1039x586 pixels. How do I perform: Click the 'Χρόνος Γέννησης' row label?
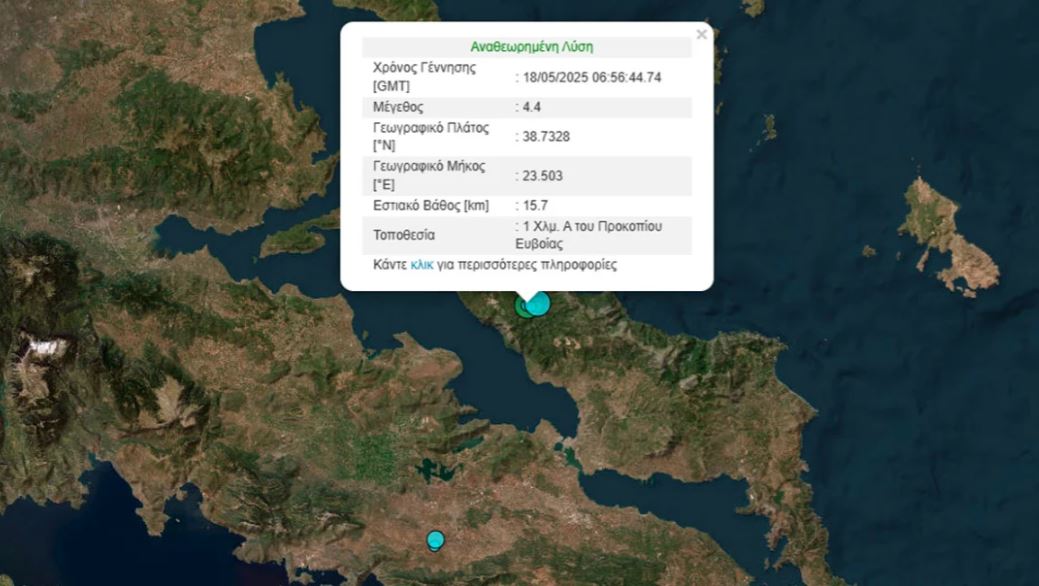click(424, 68)
